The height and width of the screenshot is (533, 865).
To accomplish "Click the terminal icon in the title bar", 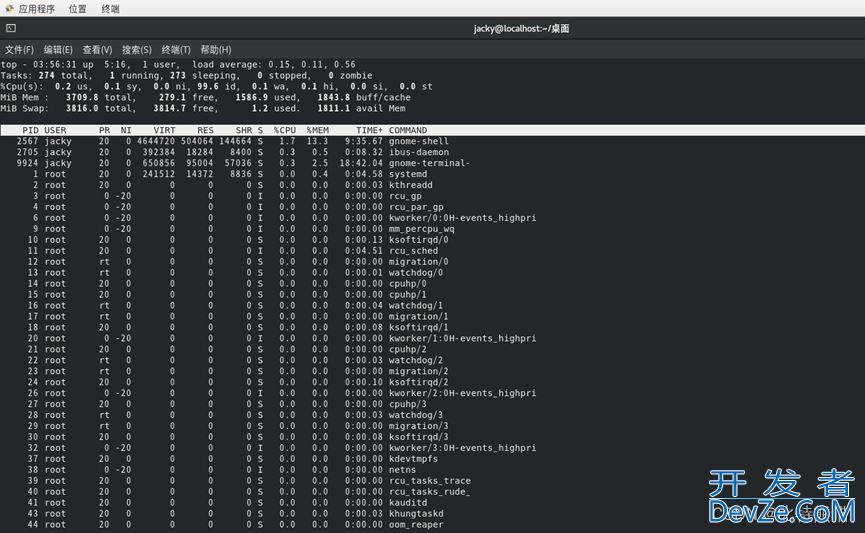I will pos(11,29).
